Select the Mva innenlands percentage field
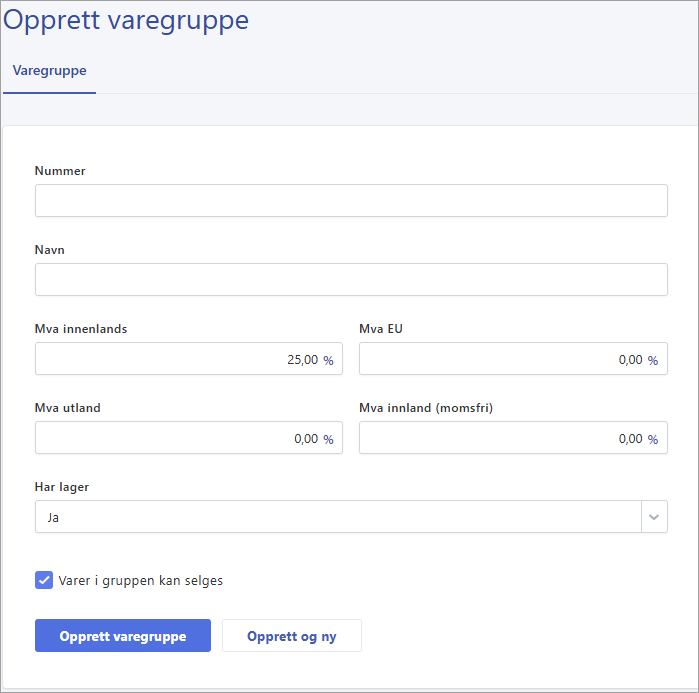699x693 pixels. pyautogui.click(x=189, y=358)
